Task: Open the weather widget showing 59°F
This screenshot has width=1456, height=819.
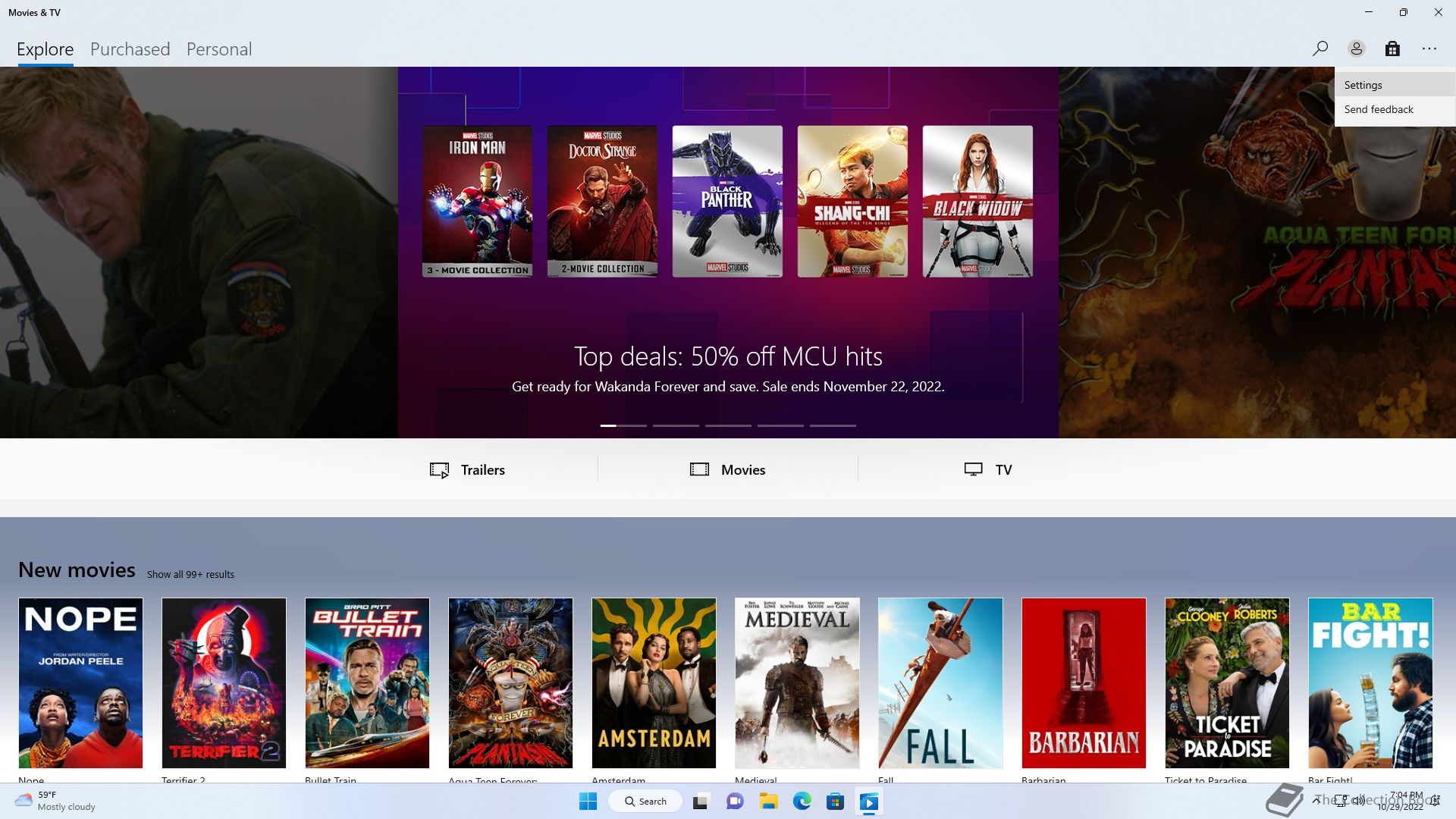Action: pyautogui.click(x=55, y=801)
